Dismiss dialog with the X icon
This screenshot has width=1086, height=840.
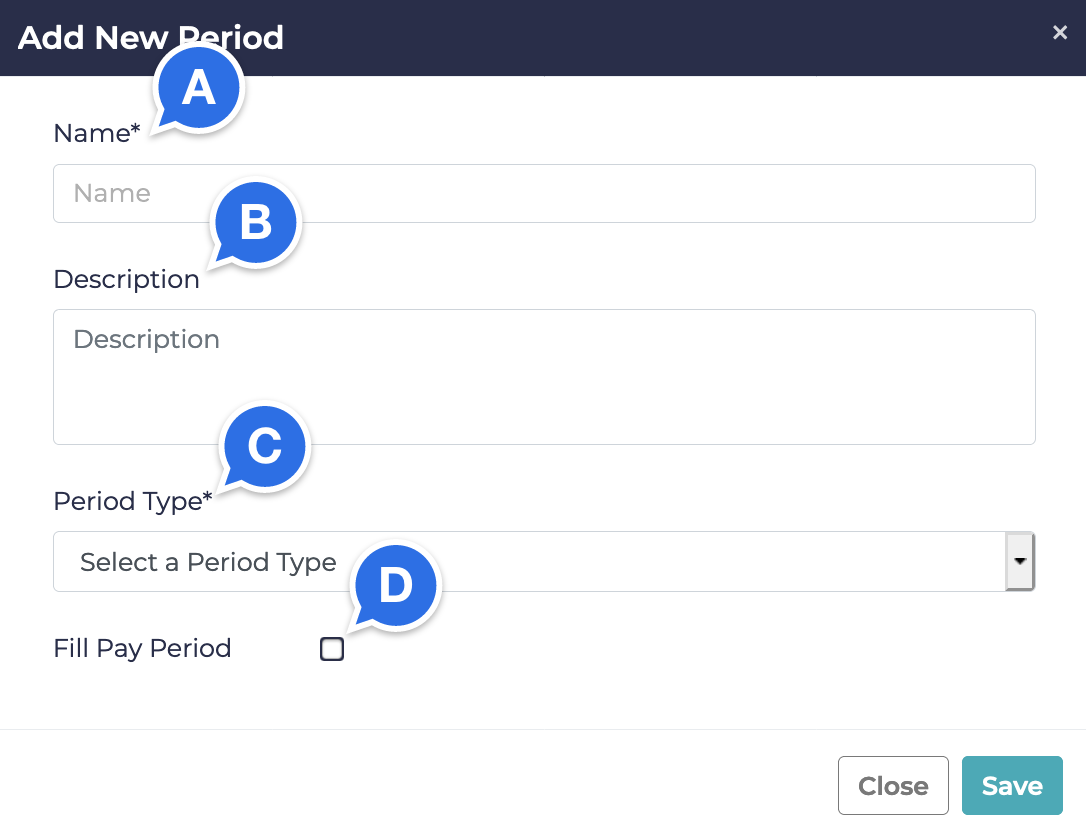click(x=1060, y=33)
